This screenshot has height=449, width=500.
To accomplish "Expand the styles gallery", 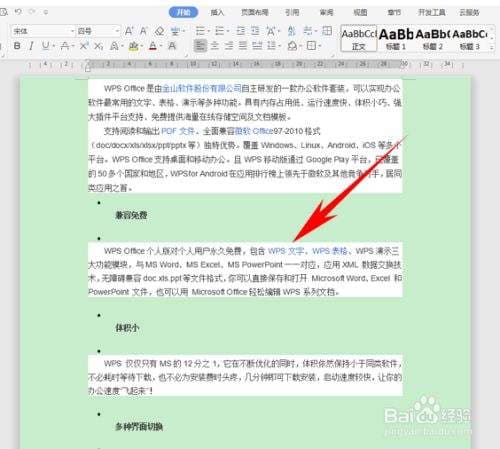I will (492, 48).
